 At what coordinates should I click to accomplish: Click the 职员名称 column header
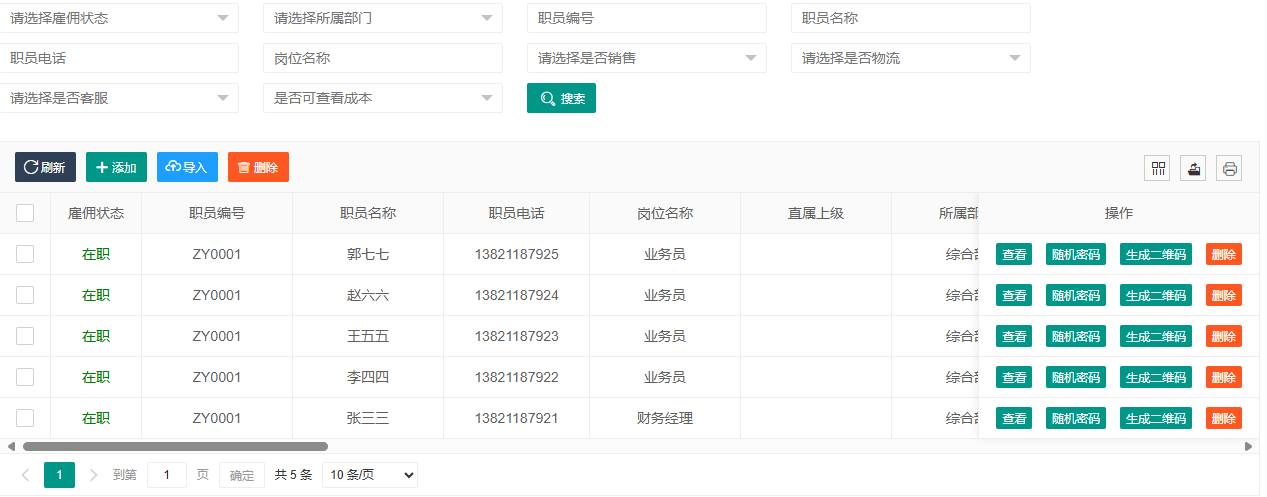(368, 213)
